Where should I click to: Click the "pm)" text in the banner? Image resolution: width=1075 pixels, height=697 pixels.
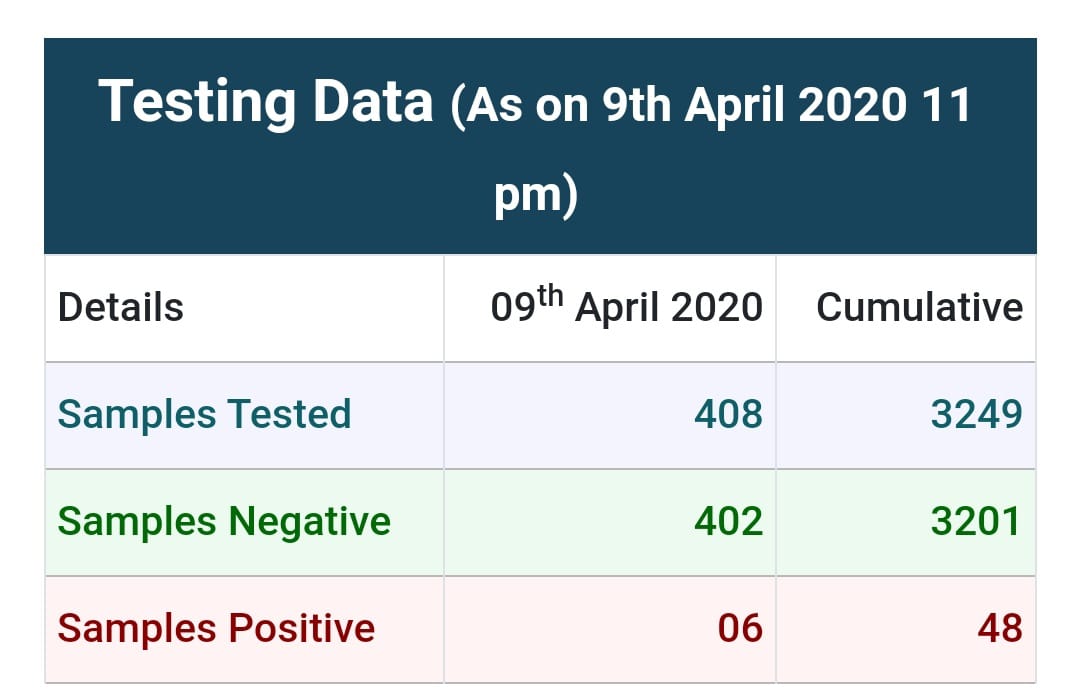coord(536,193)
